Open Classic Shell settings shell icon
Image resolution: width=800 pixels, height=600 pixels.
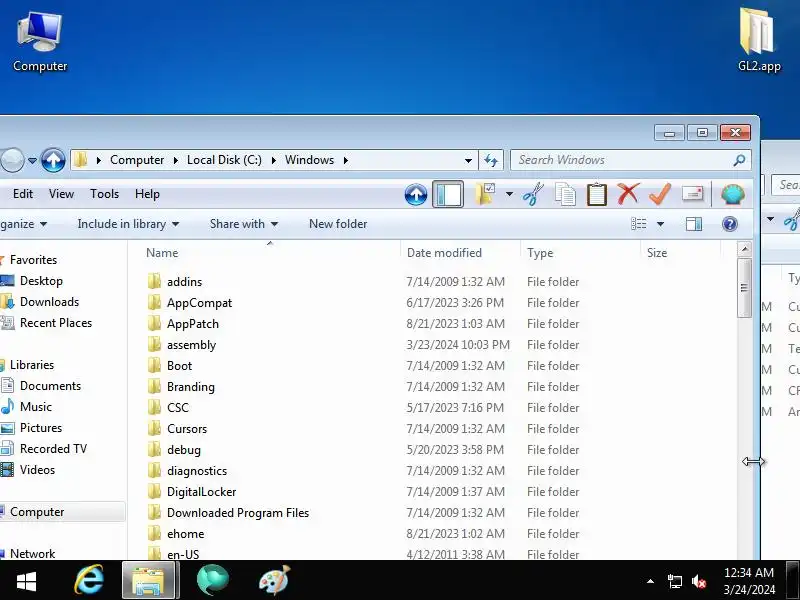[733, 194]
